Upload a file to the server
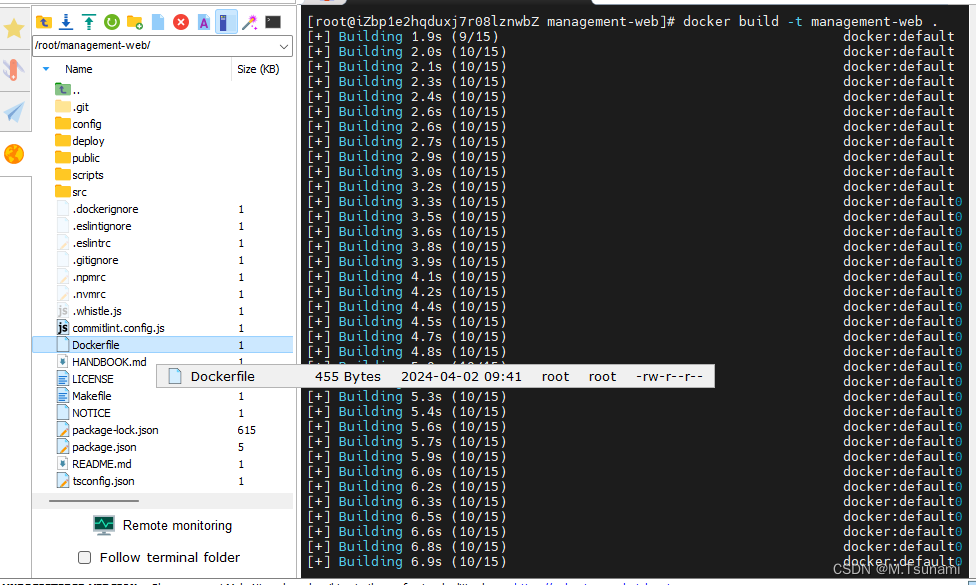 [89, 21]
